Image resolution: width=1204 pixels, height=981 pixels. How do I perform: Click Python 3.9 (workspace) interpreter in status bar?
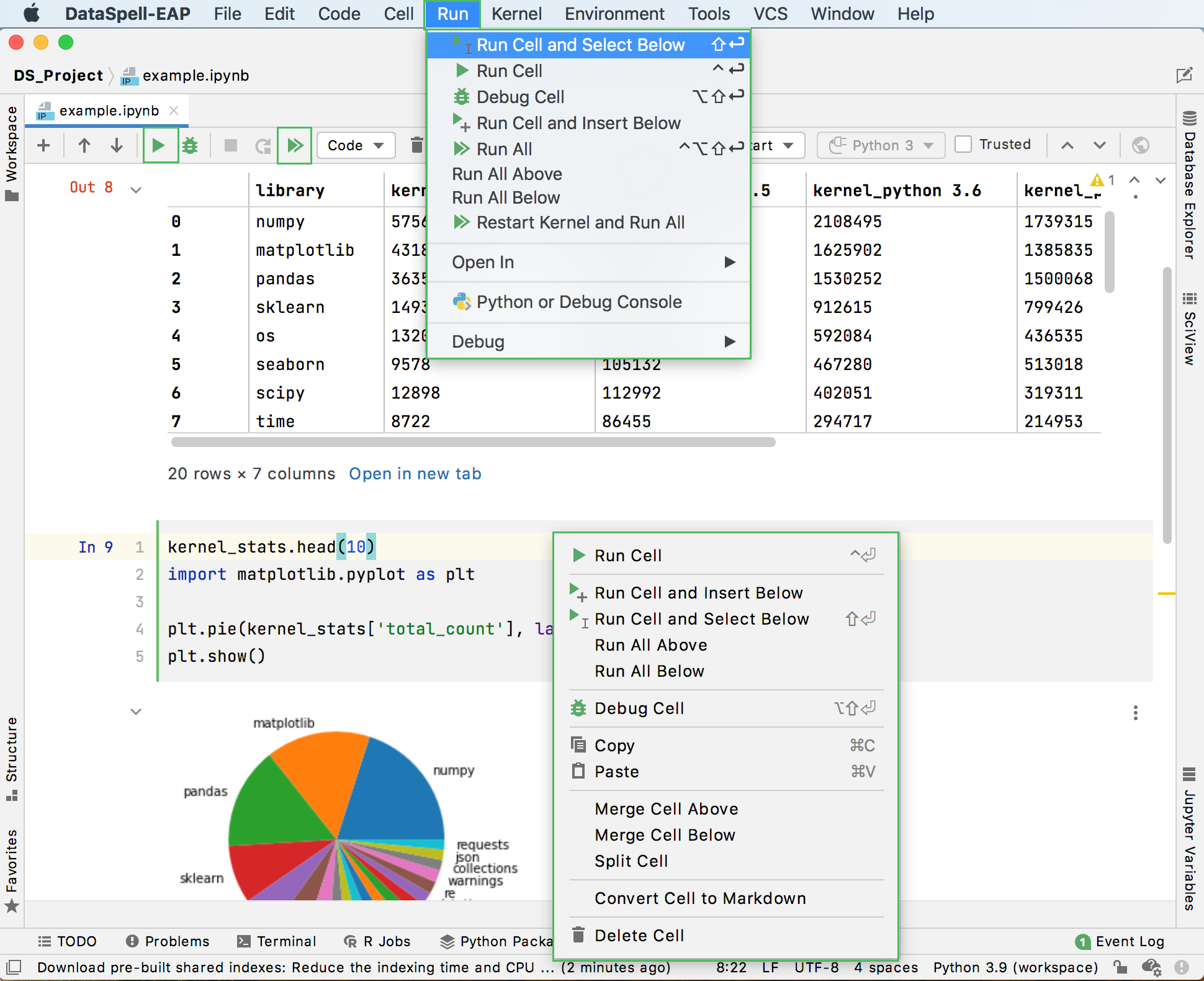(1016, 967)
